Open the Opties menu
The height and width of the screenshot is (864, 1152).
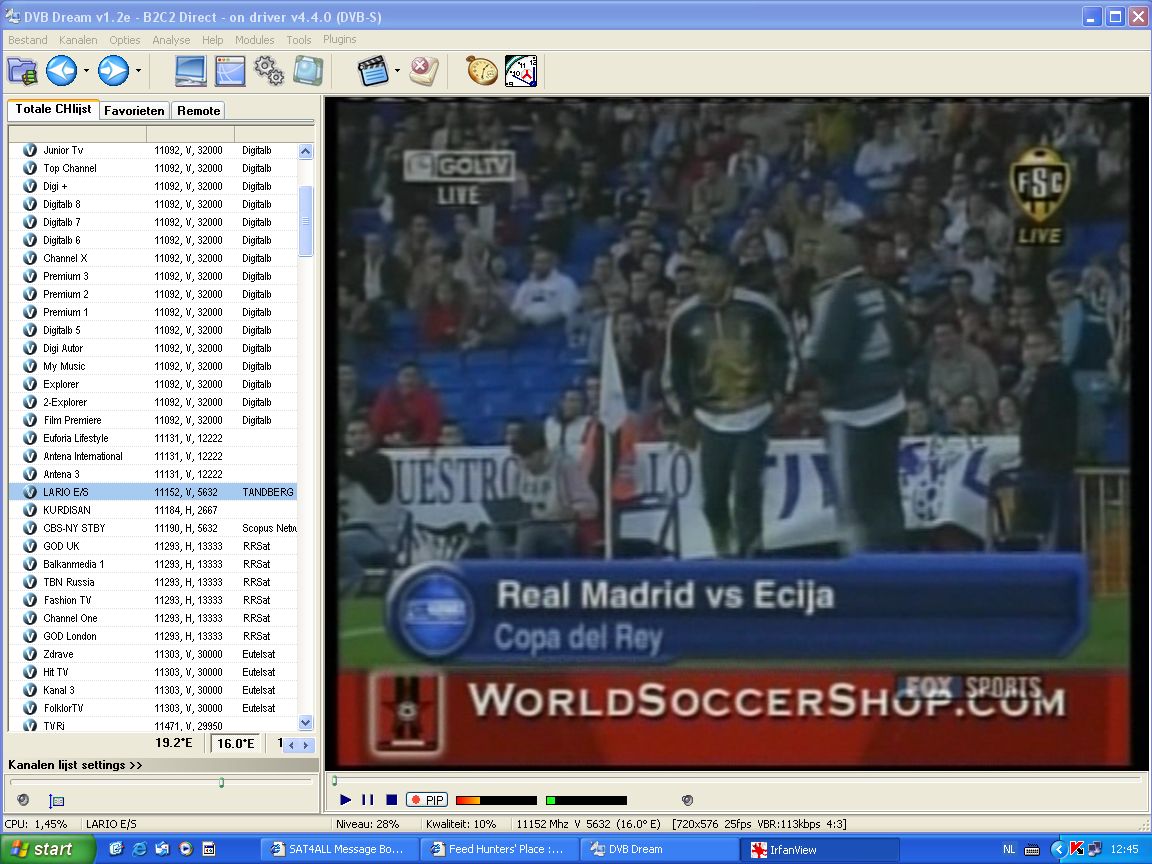(125, 40)
